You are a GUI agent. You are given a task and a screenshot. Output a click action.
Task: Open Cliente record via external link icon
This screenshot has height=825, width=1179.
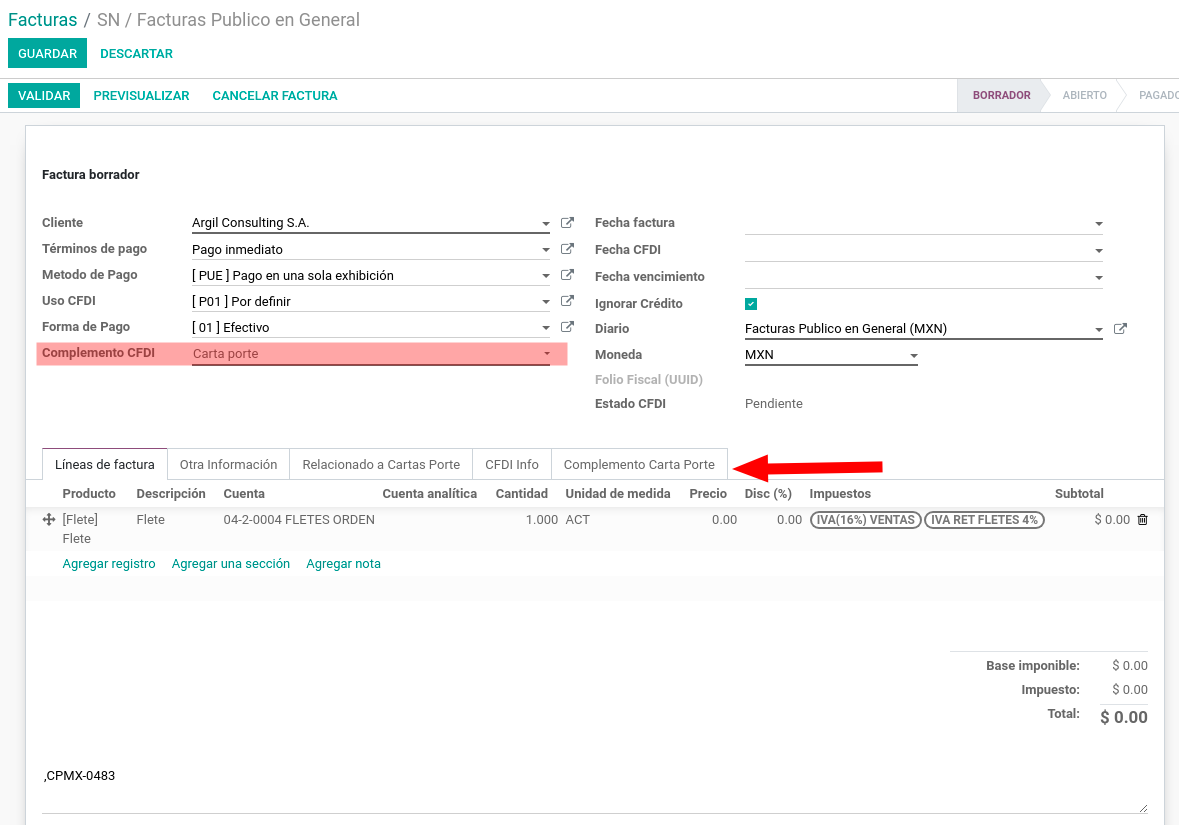point(567,223)
